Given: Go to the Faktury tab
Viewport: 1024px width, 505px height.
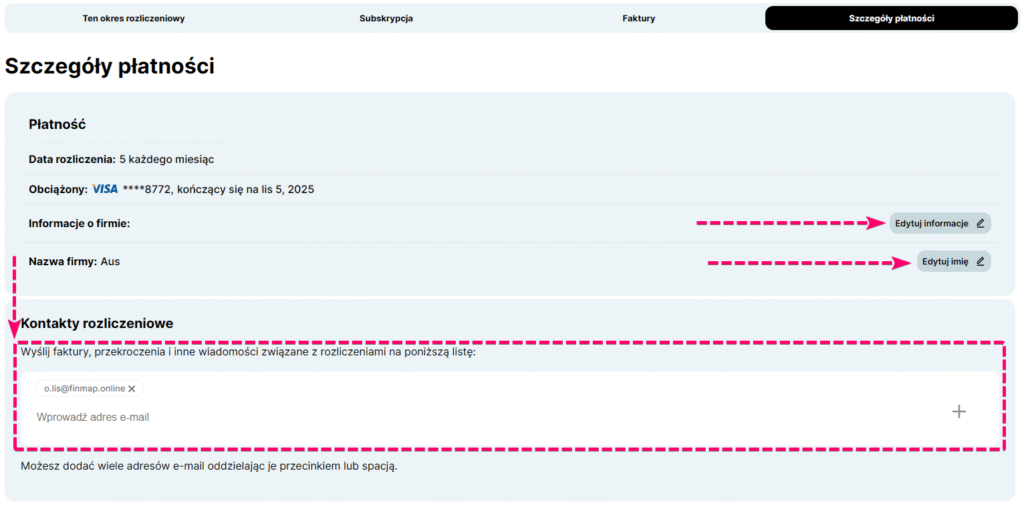Looking at the screenshot, I should pyautogui.click(x=638, y=18).
